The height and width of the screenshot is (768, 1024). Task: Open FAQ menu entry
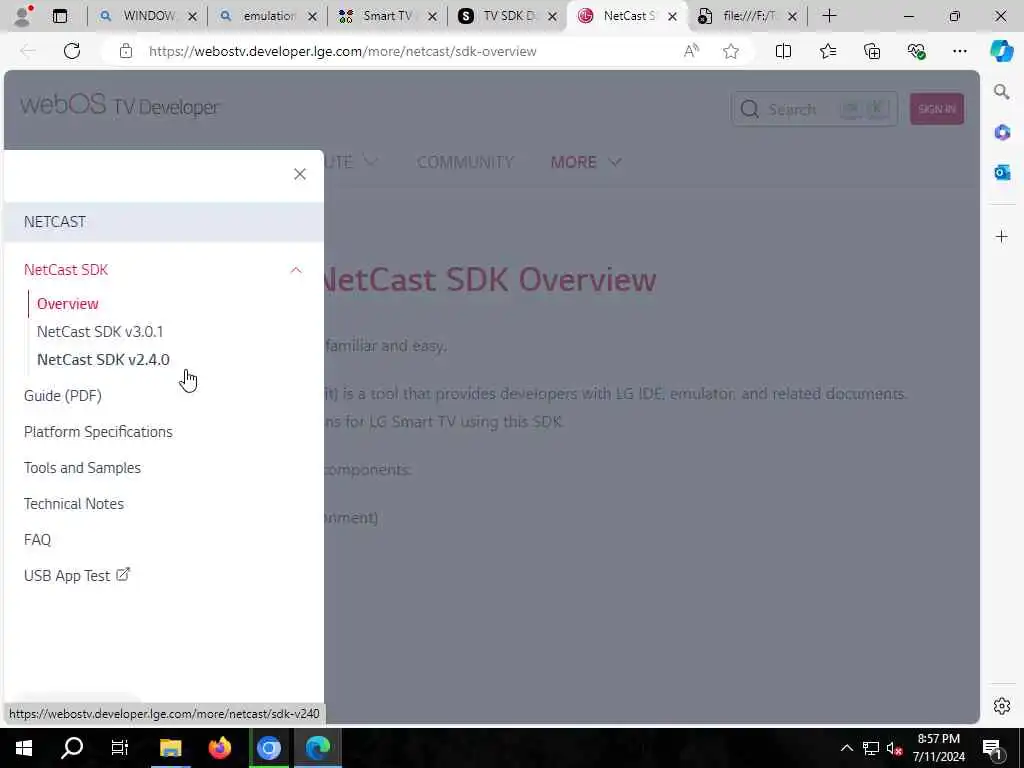coord(37,539)
